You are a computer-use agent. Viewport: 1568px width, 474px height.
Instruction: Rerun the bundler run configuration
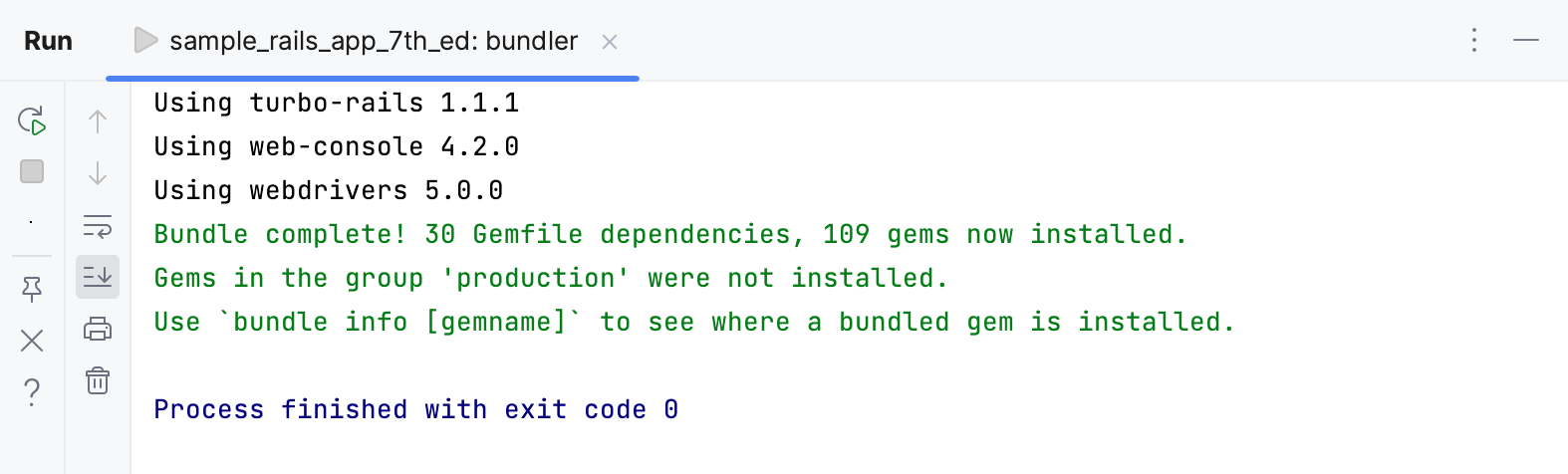(32, 121)
